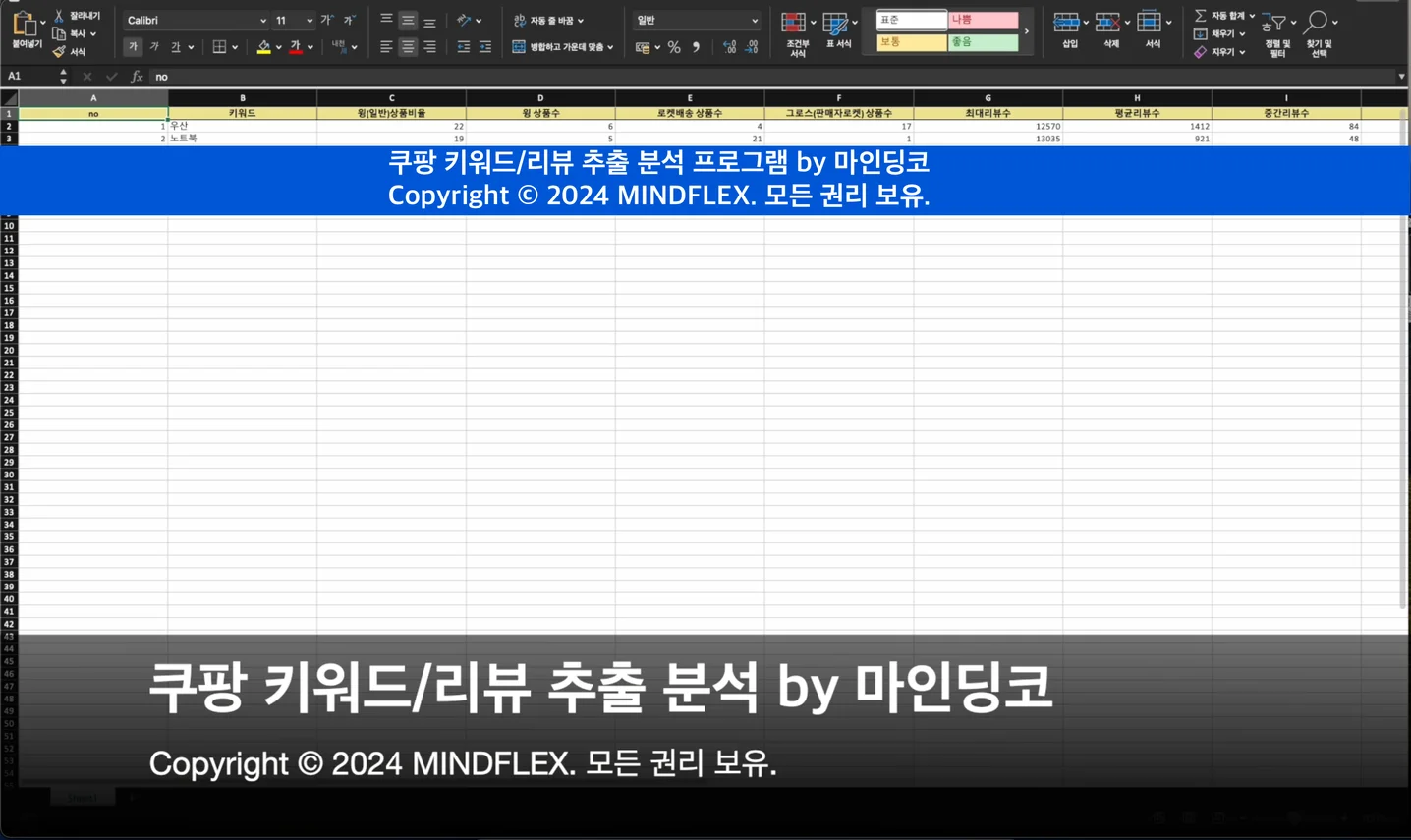
Task: Select the 좋음 cell style
Action: [984, 42]
